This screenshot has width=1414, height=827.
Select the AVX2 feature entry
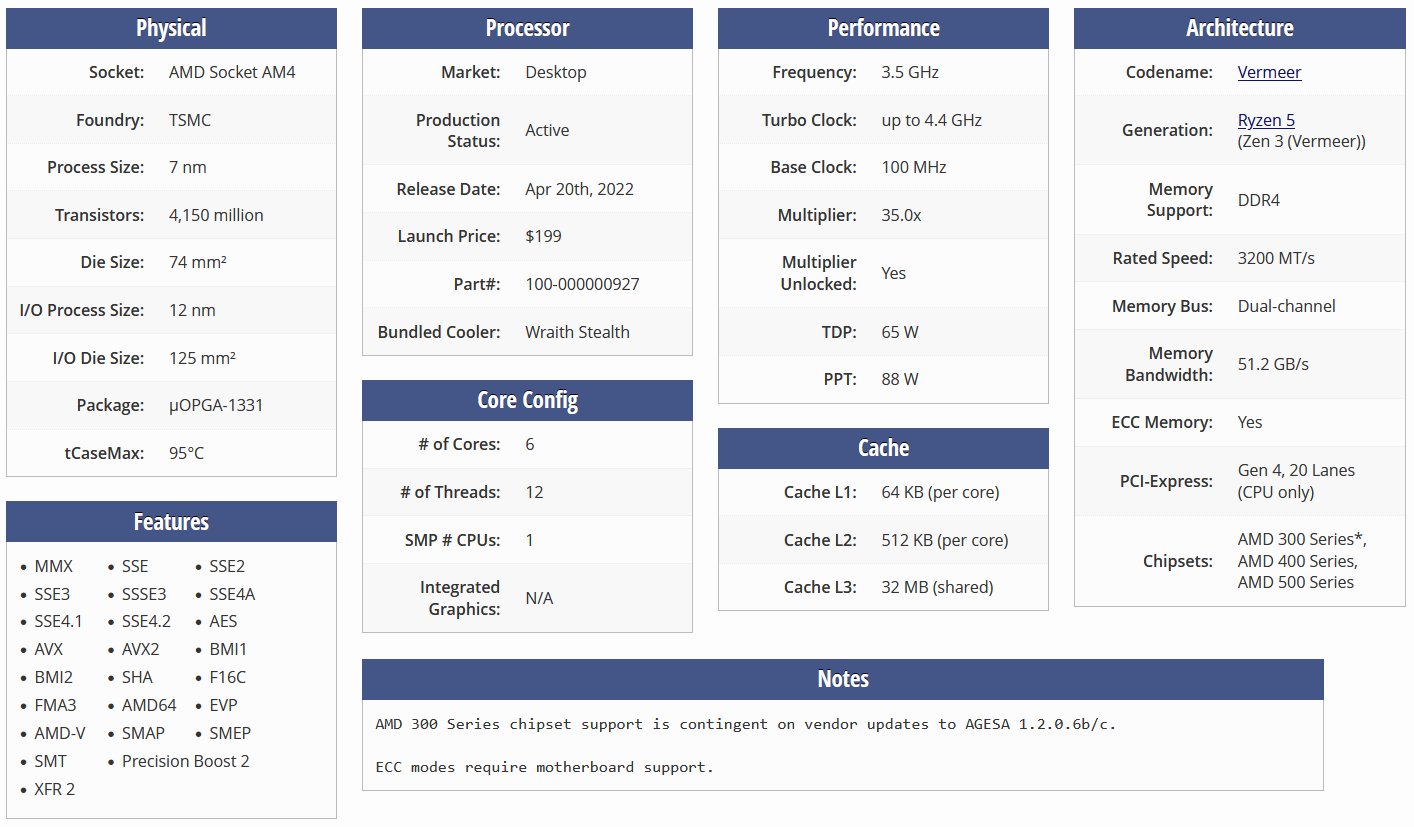pyautogui.click(x=140, y=649)
